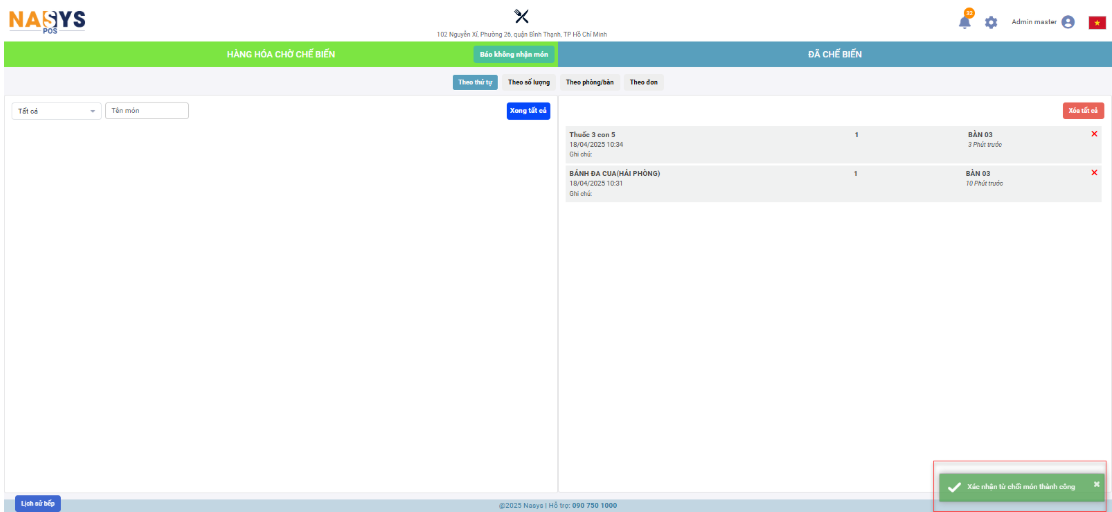Image resolution: width=1112 pixels, height=512 pixels.
Task: Open the settings gear
Action: (991, 22)
